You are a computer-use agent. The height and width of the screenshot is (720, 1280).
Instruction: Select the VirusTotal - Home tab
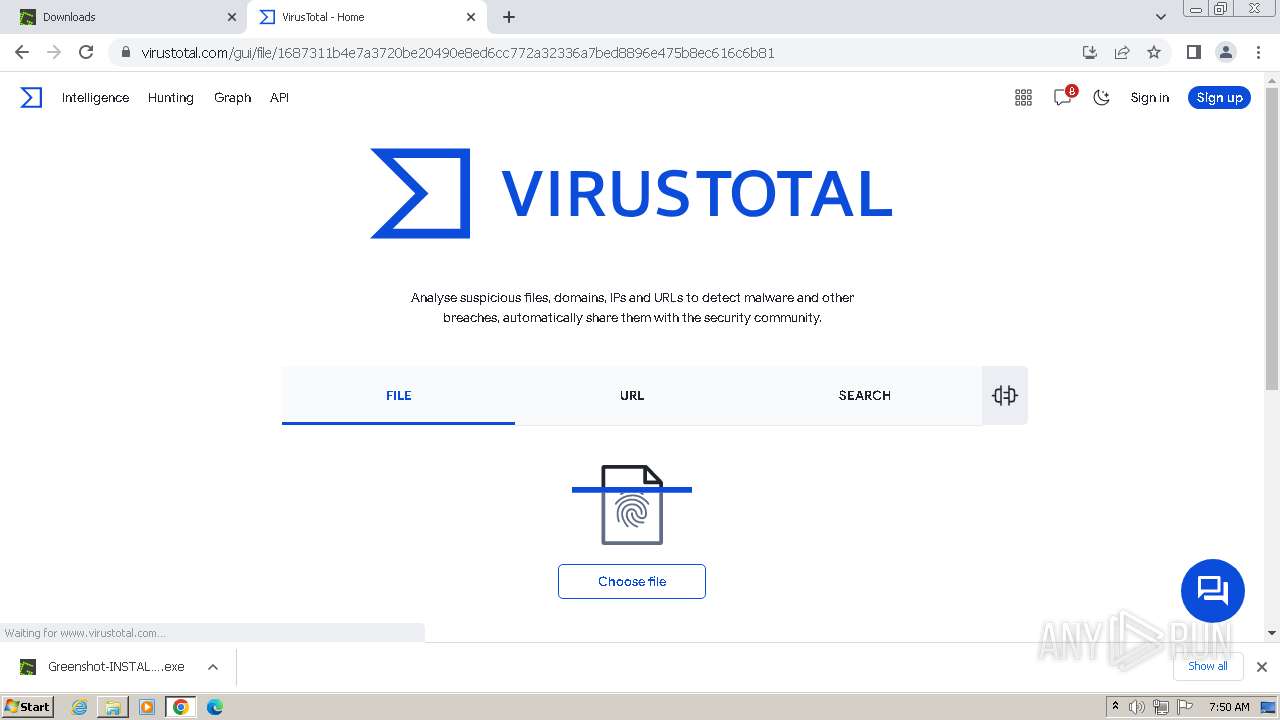click(x=365, y=17)
